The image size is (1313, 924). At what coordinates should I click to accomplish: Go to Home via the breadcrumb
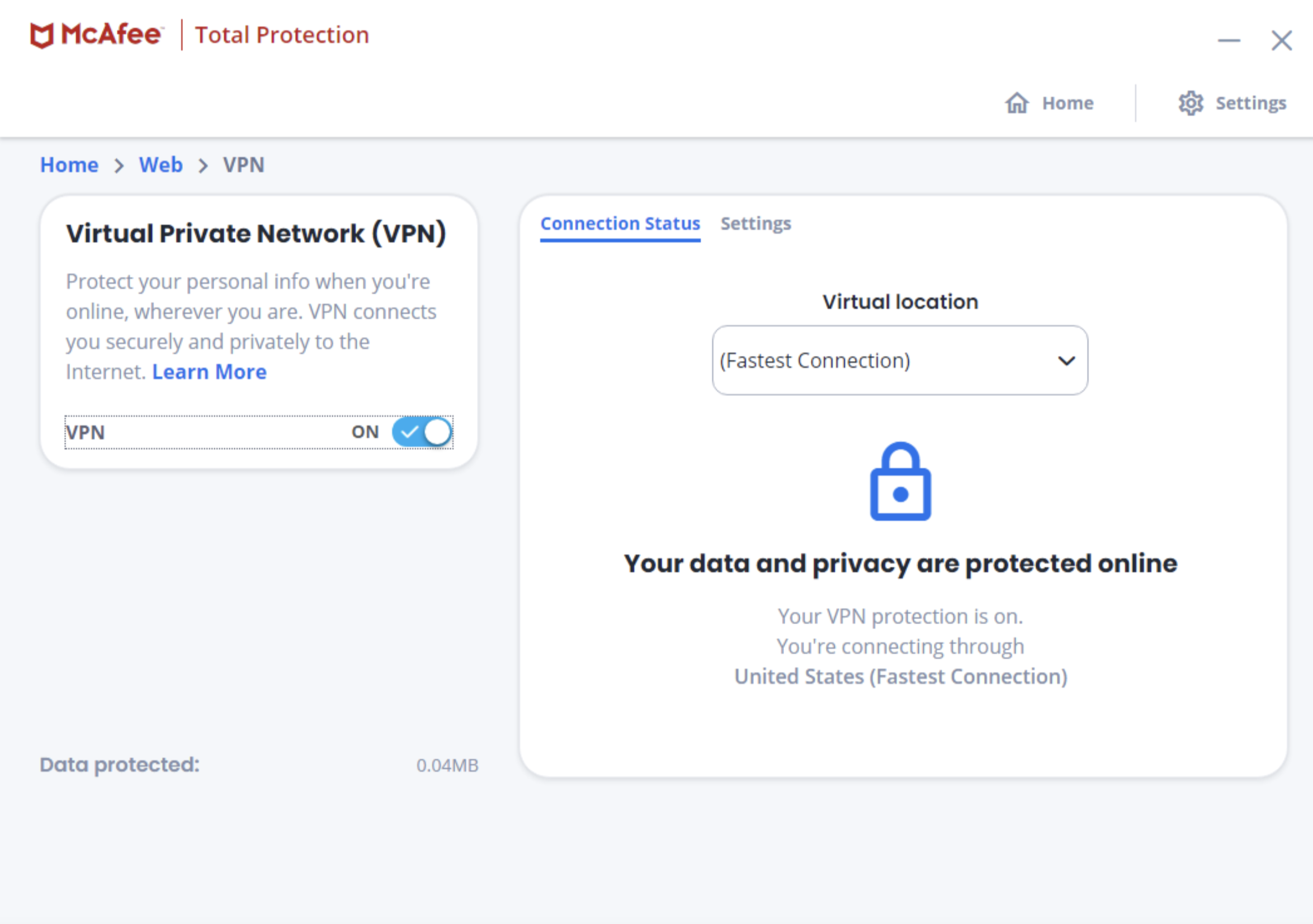[69, 166]
